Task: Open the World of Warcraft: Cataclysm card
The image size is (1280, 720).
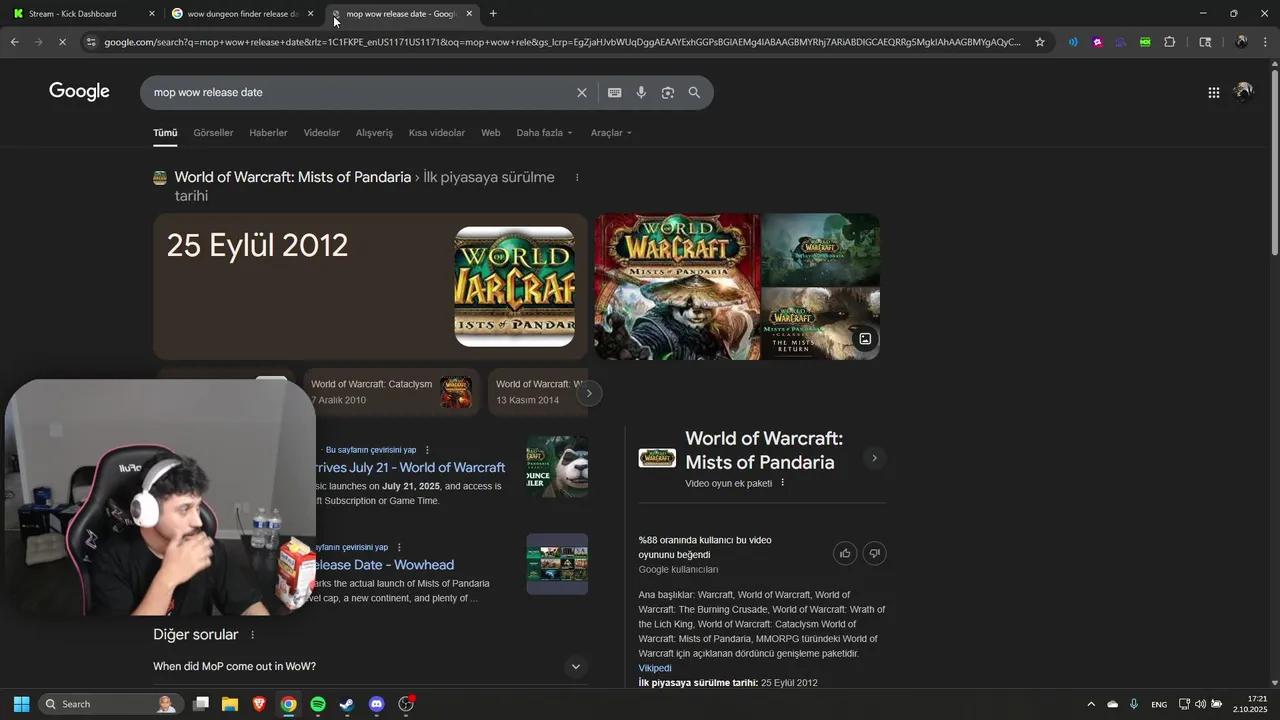Action: (x=391, y=391)
